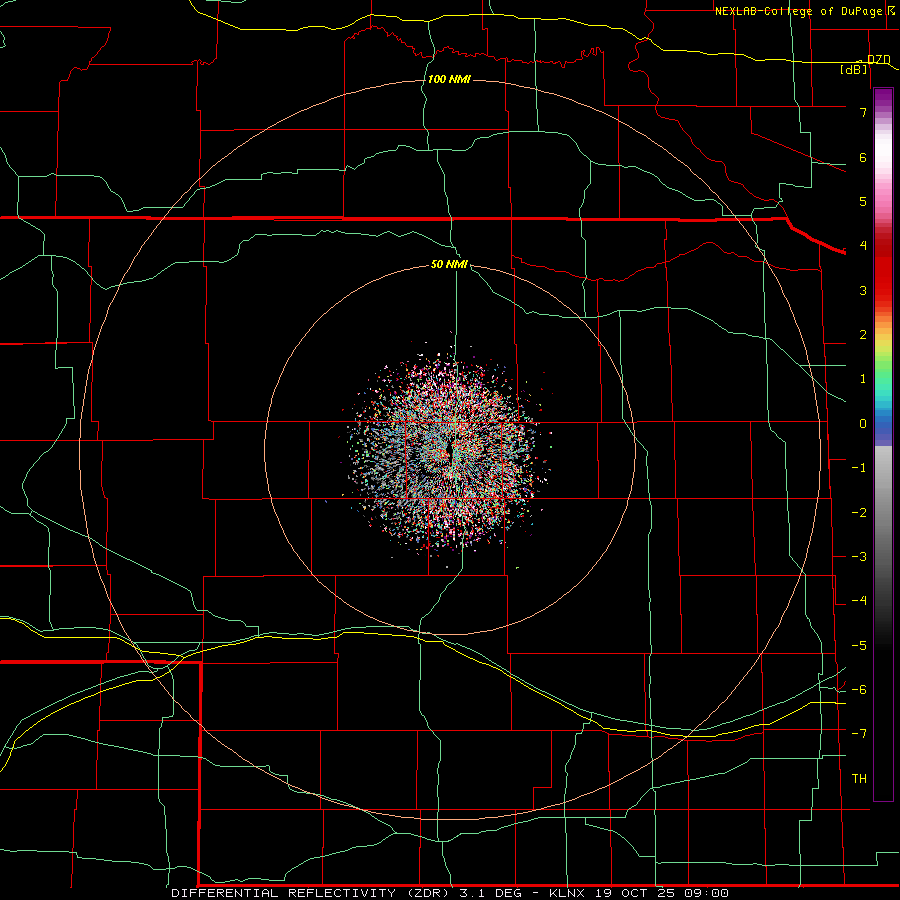Click the "3.1 DEG" elevation angle text

point(491,893)
